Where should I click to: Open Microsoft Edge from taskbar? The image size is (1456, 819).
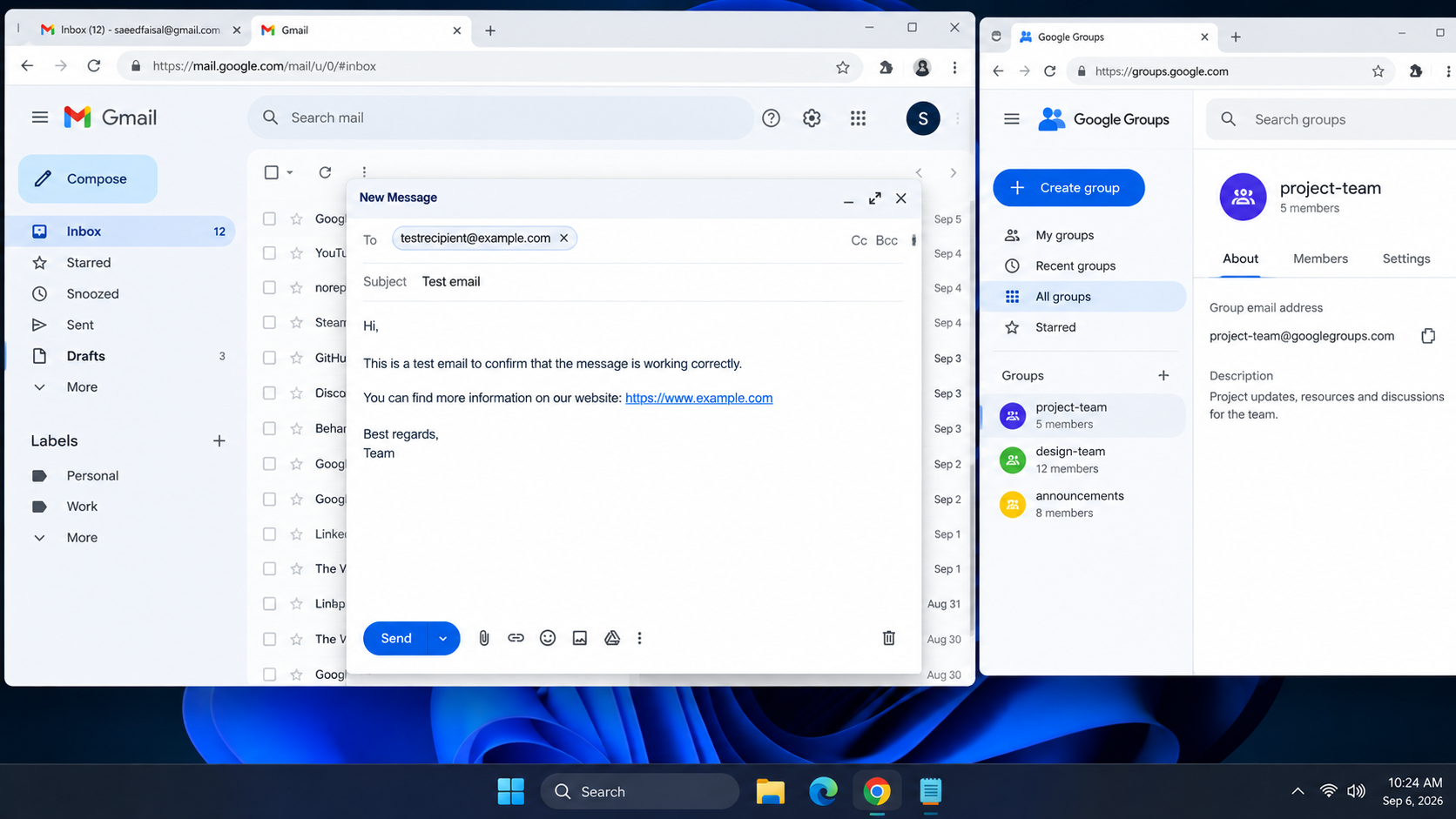823,791
